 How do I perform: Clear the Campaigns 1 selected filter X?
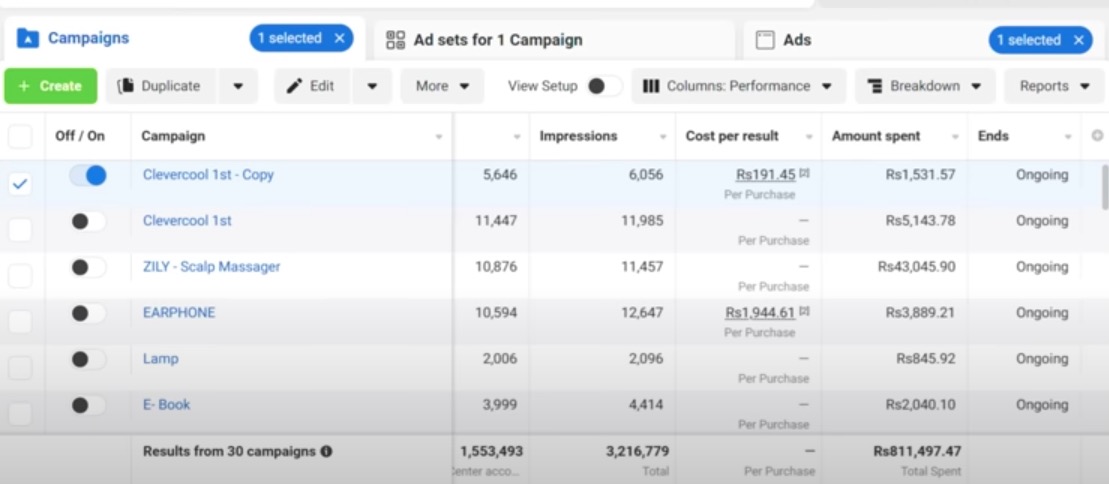tap(339, 38)
